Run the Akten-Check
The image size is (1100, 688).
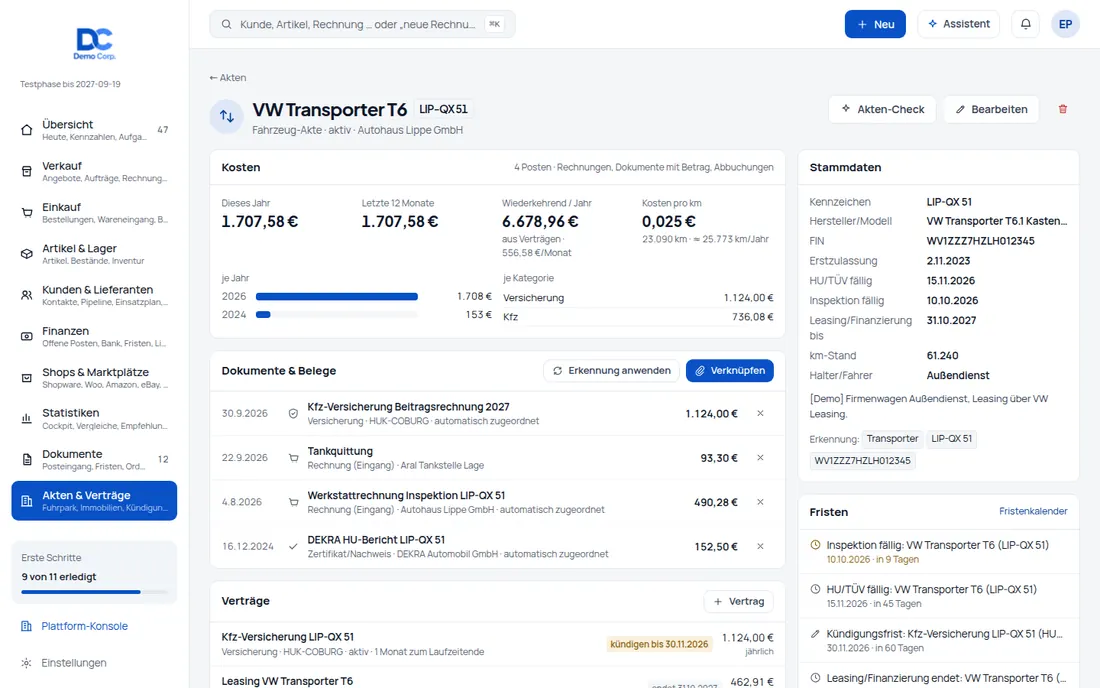point(883,109)
